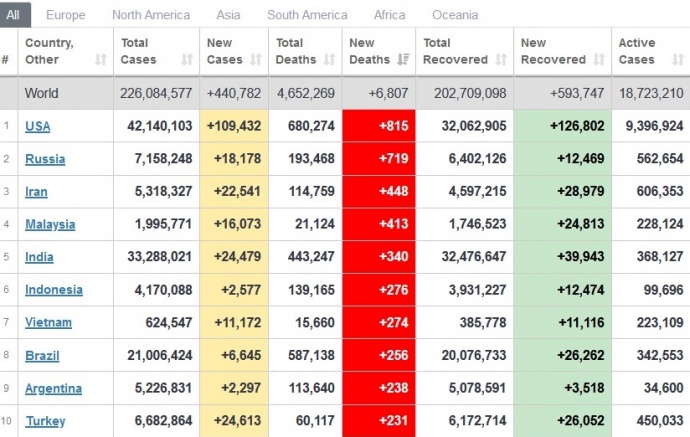Show South America countries tab
The image size is (690, 437).
click(307, 15)
